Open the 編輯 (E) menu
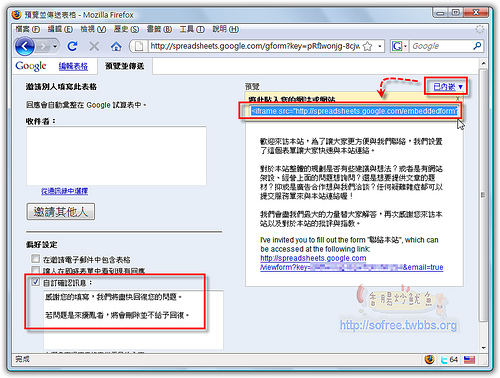The width and height of the screenshot is (500, 378). (60, 29)
